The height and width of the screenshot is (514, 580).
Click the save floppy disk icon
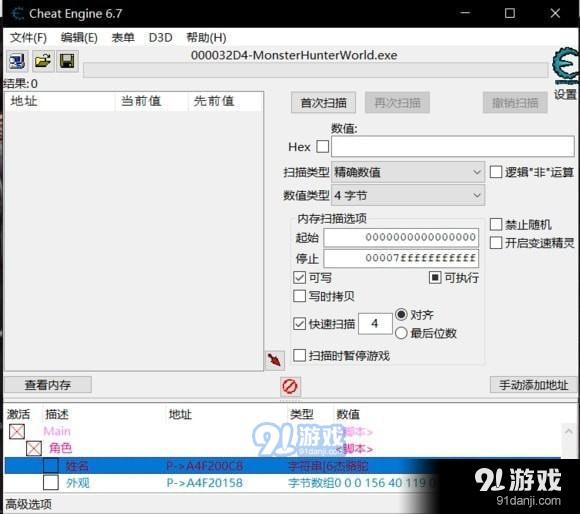click(67, 61)
